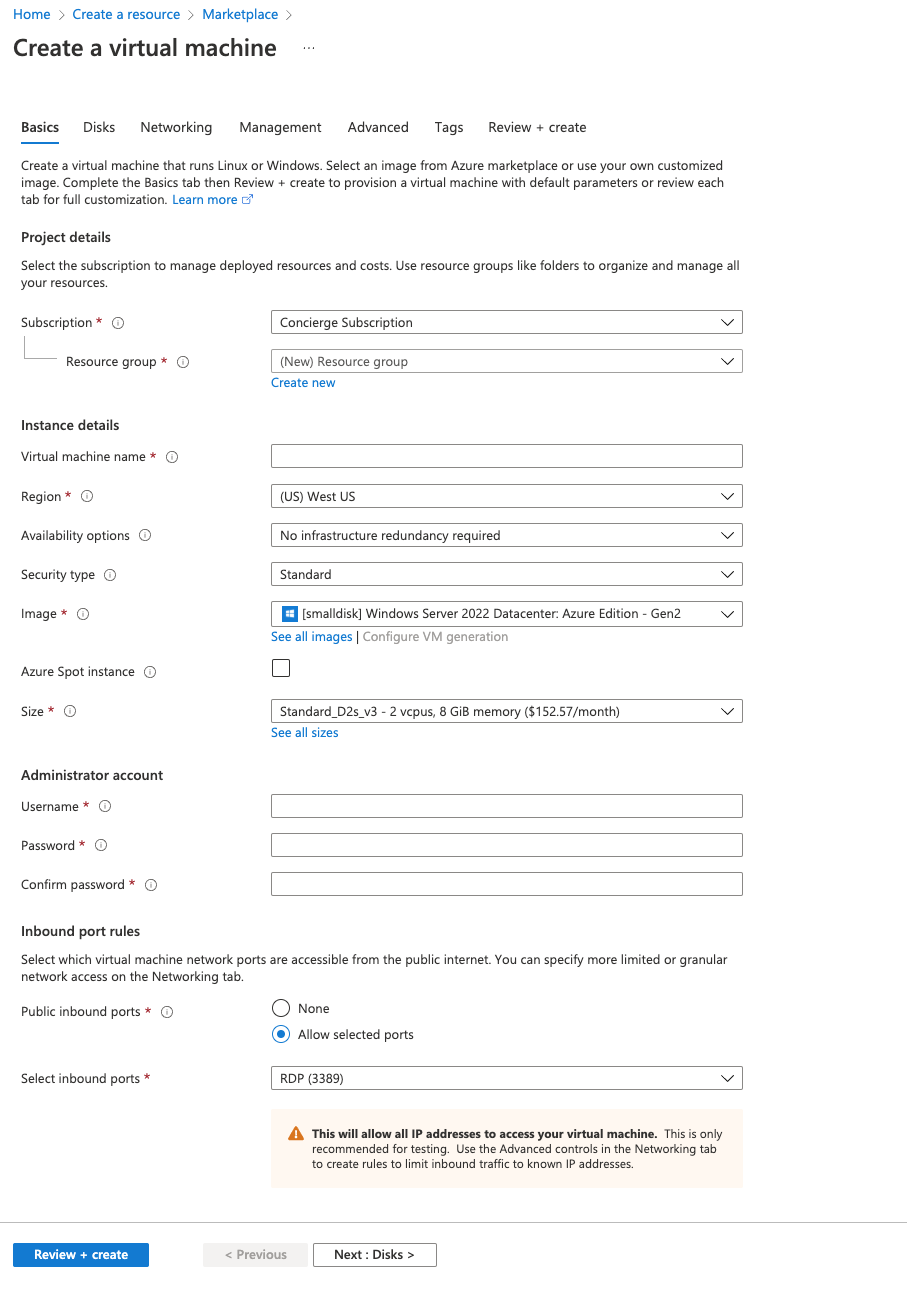Go to the Management tab
This screenshot has width=907, height=1290.
click(280, 127)
